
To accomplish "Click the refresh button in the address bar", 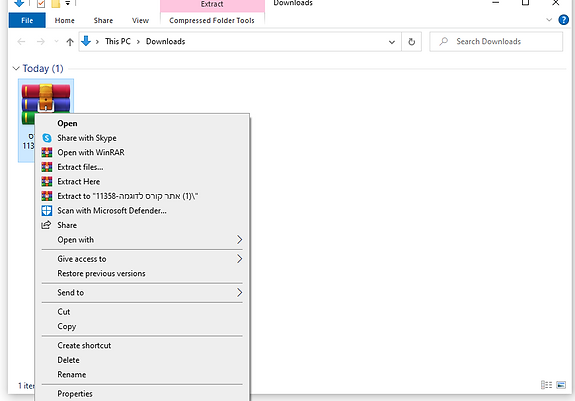I will point(411,41).
